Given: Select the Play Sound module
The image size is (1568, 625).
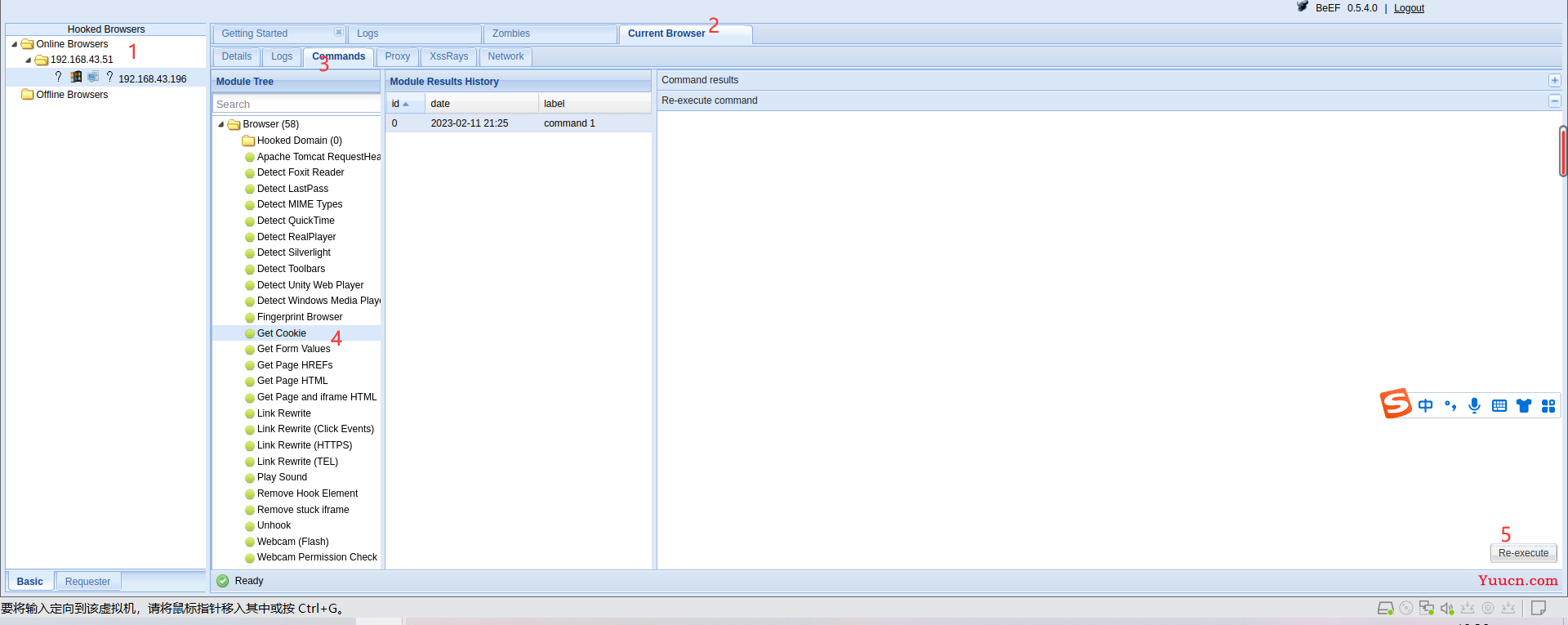Looking at the screenshot, I should (282, 477).
